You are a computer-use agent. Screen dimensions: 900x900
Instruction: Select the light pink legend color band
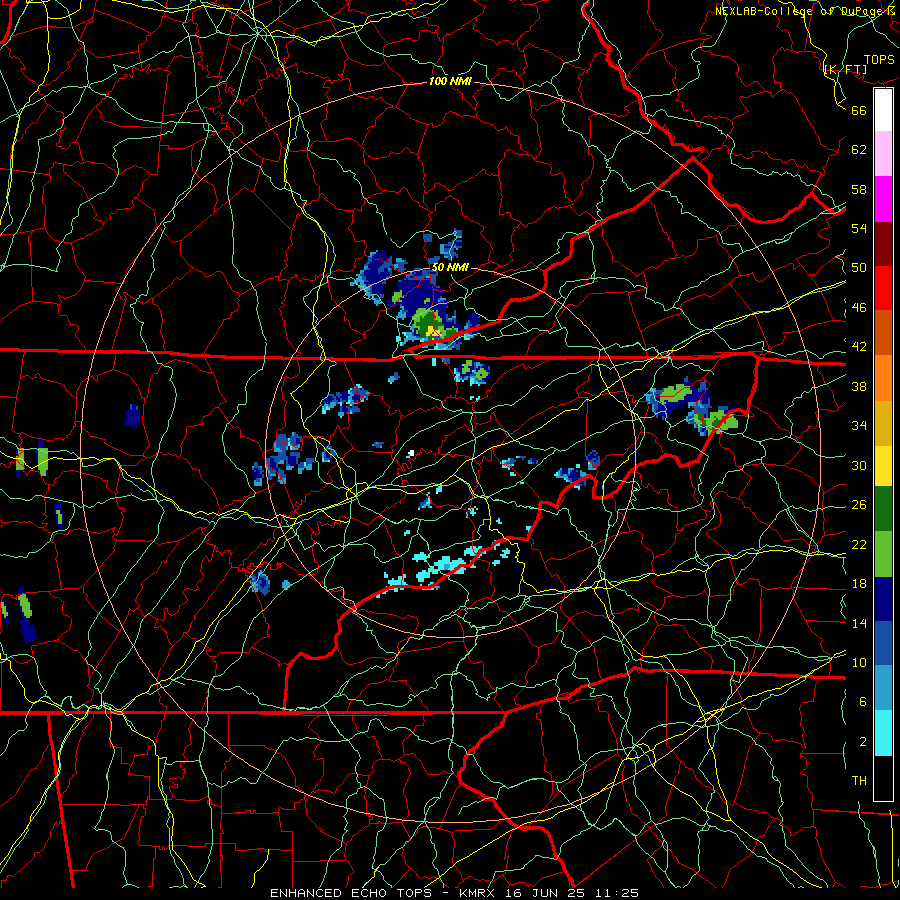tap(883, 154)
